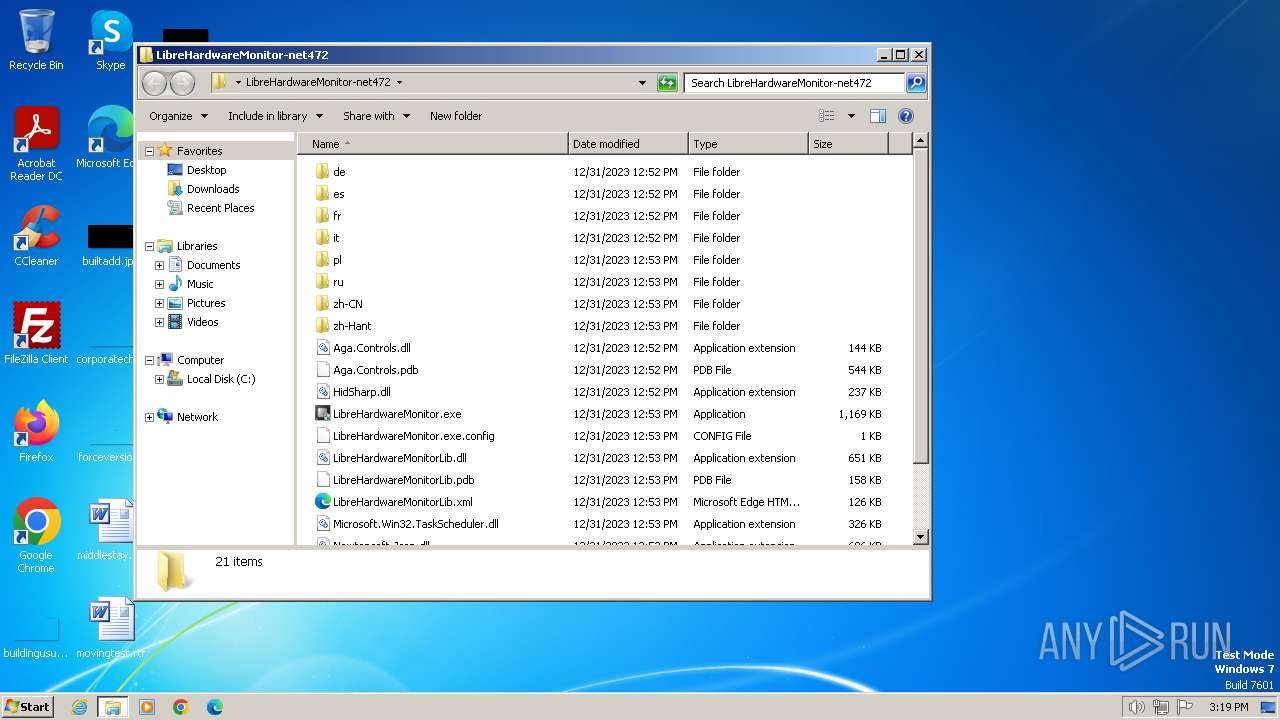Open Recycle Bin on desktop
The width and height of the screenshot is (1280, 720).
click(x=36, y=40)
